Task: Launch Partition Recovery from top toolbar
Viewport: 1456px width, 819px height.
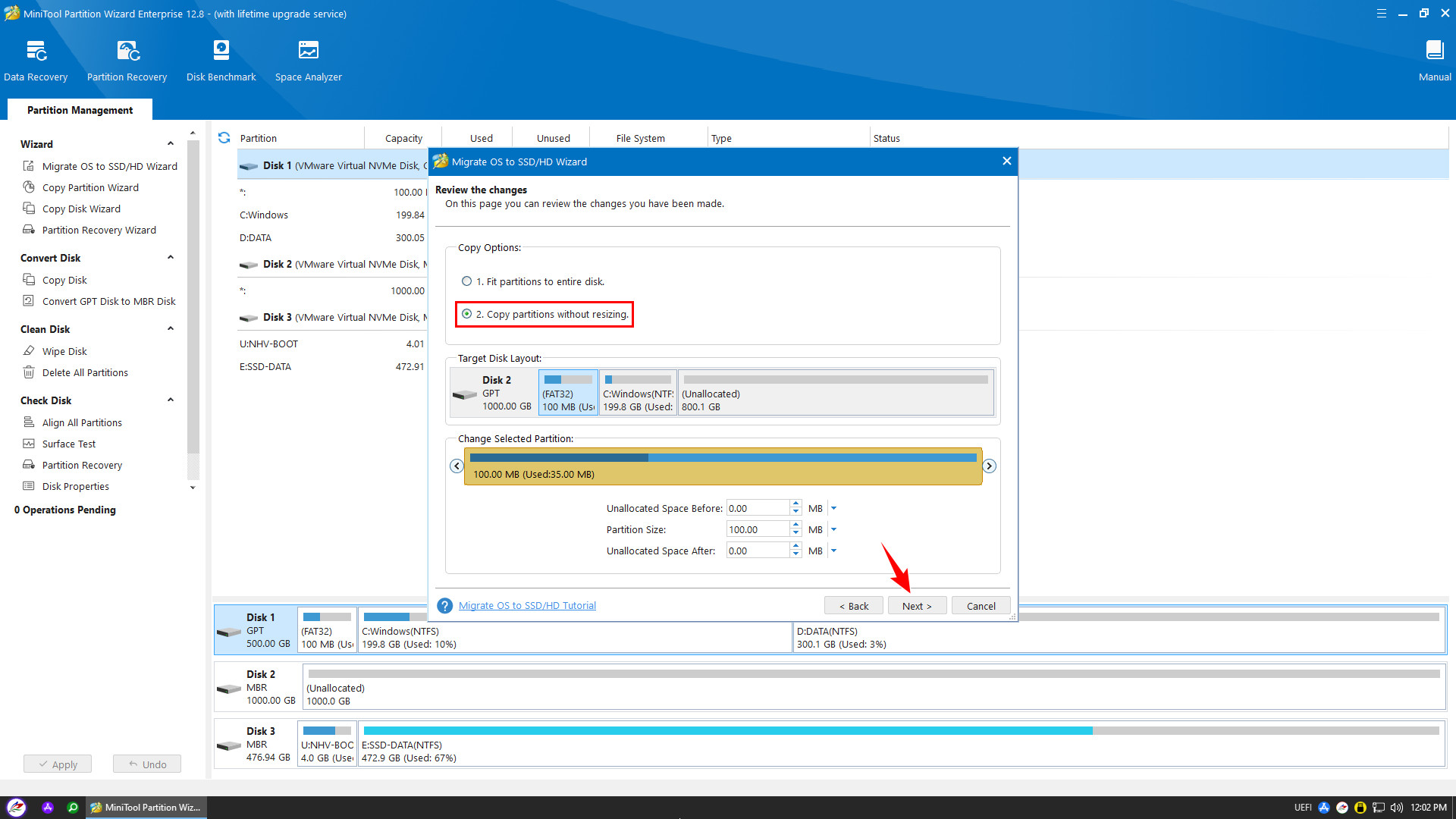Action: coord(127,52)
